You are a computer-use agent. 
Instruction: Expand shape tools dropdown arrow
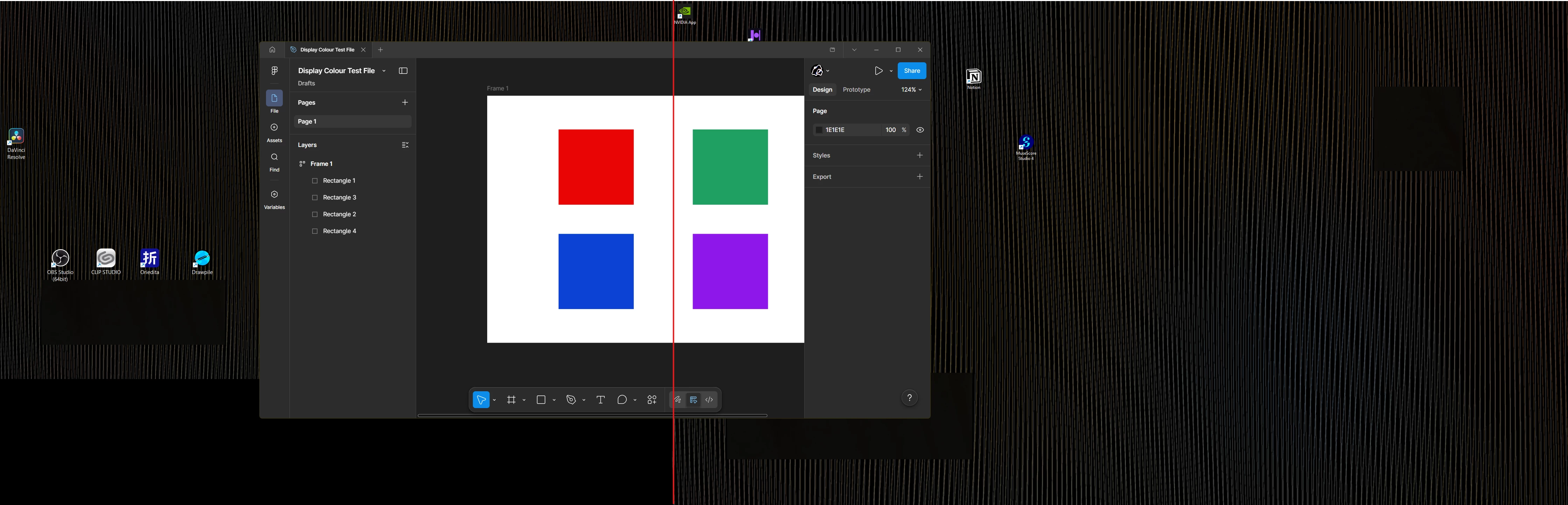[554, 400]
